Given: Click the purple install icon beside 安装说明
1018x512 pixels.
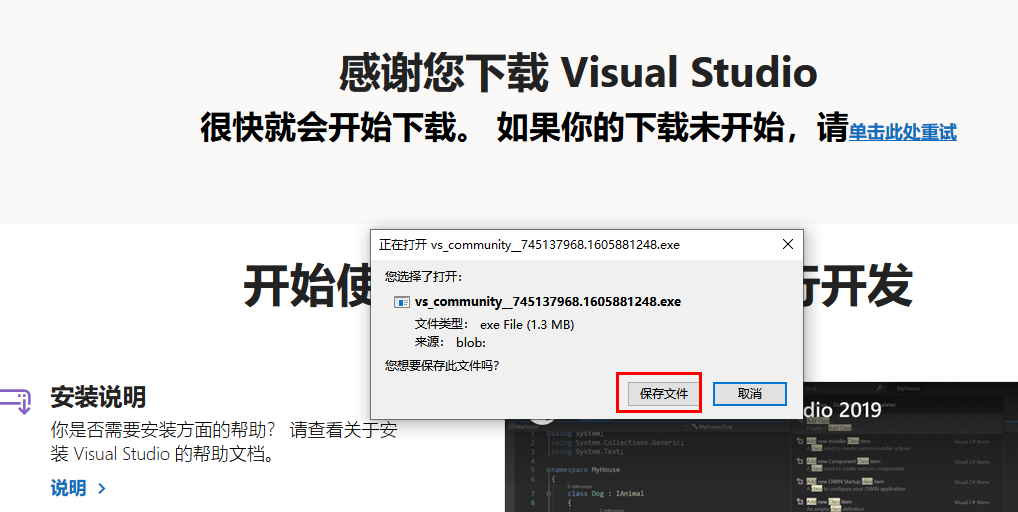Looking at the screenshot, I should 15,401.
